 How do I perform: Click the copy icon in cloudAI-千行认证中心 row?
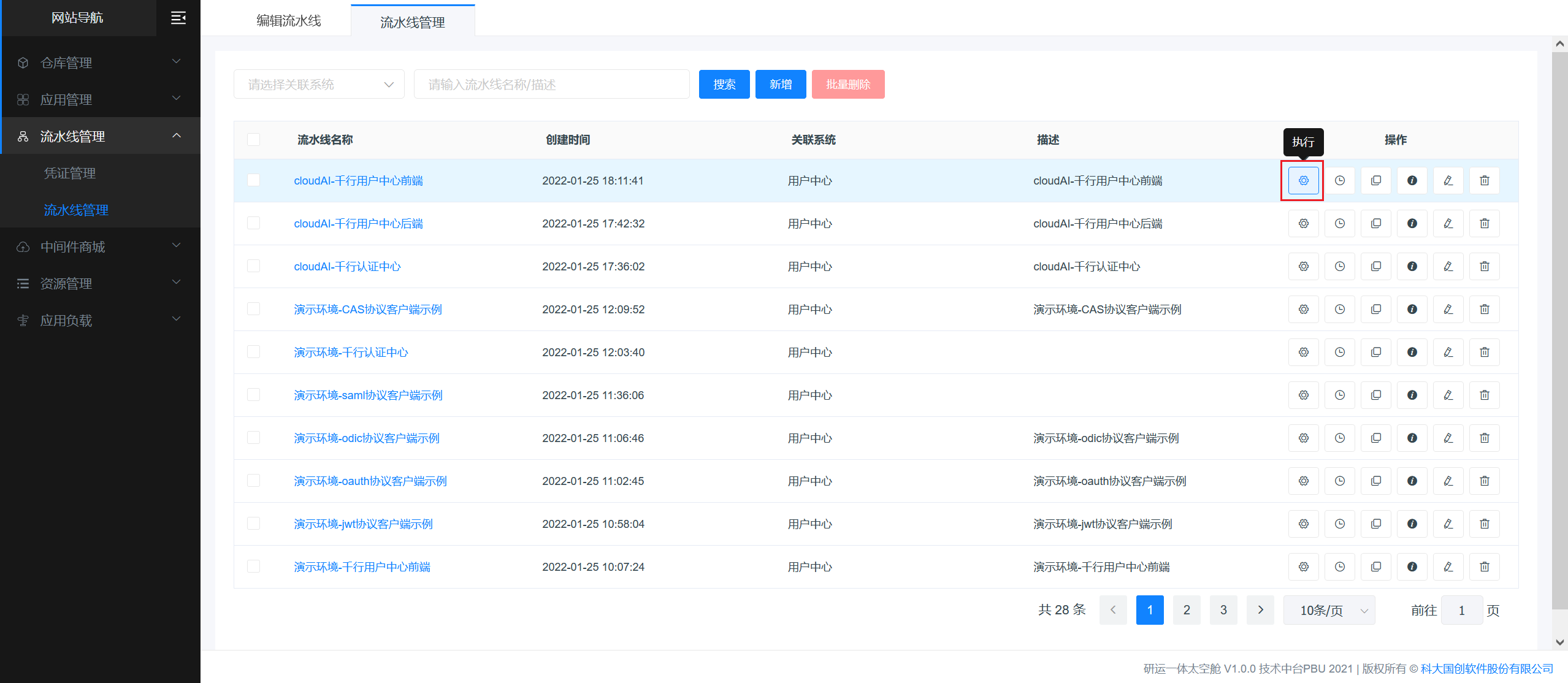pyautogui.click(x=1375, y=266)
